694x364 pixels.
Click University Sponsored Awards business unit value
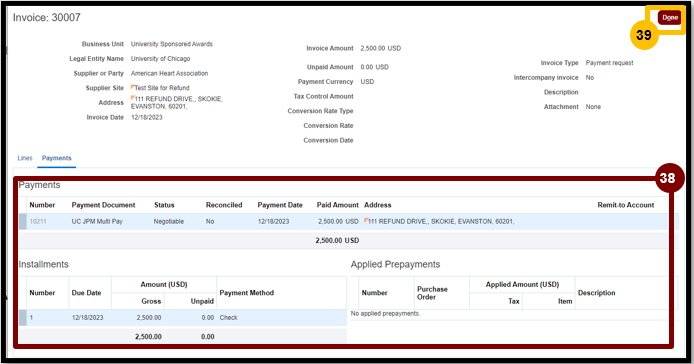[x=172, y=44]
